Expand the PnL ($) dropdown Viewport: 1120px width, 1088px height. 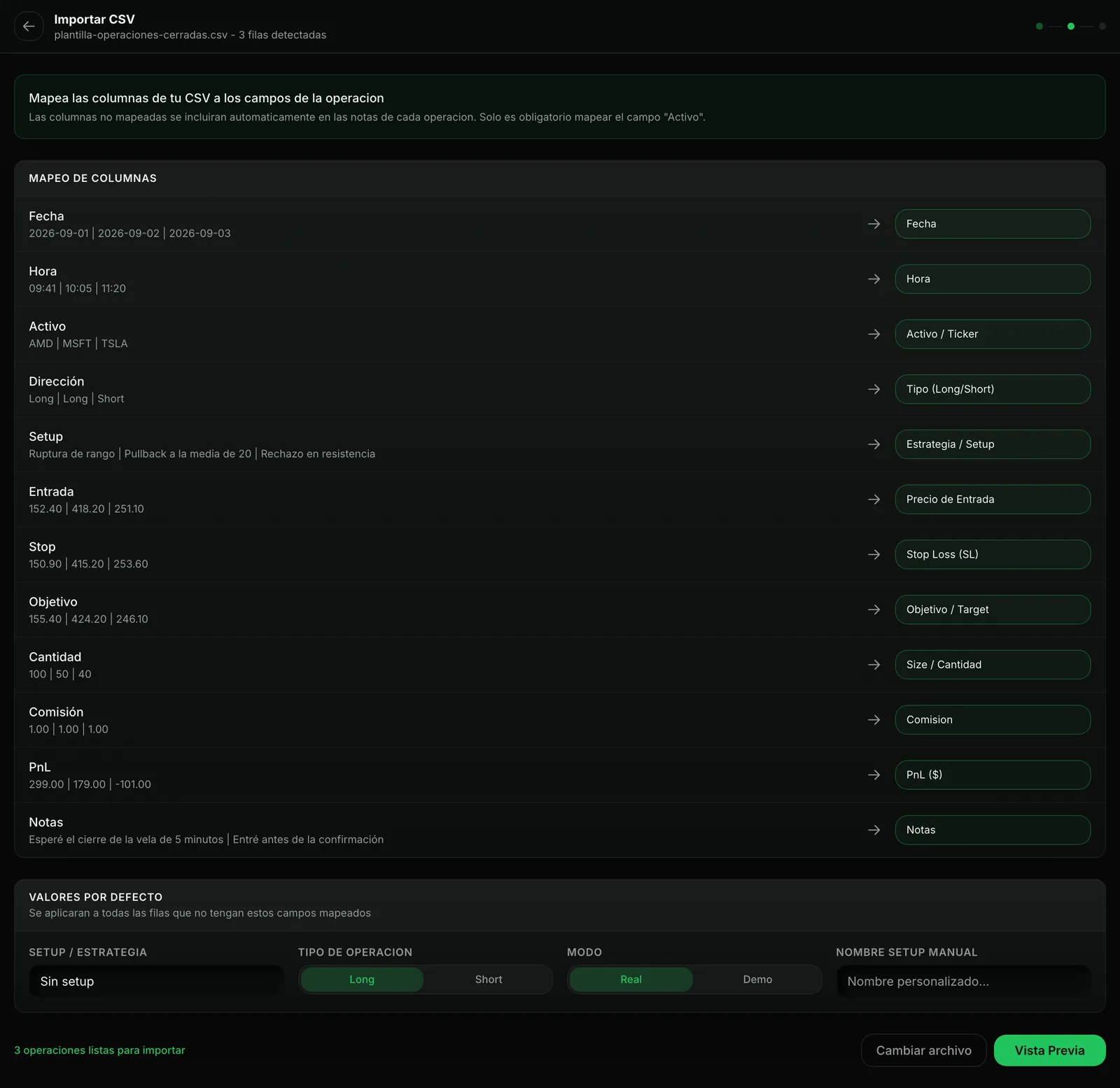(x=993, y=775)
